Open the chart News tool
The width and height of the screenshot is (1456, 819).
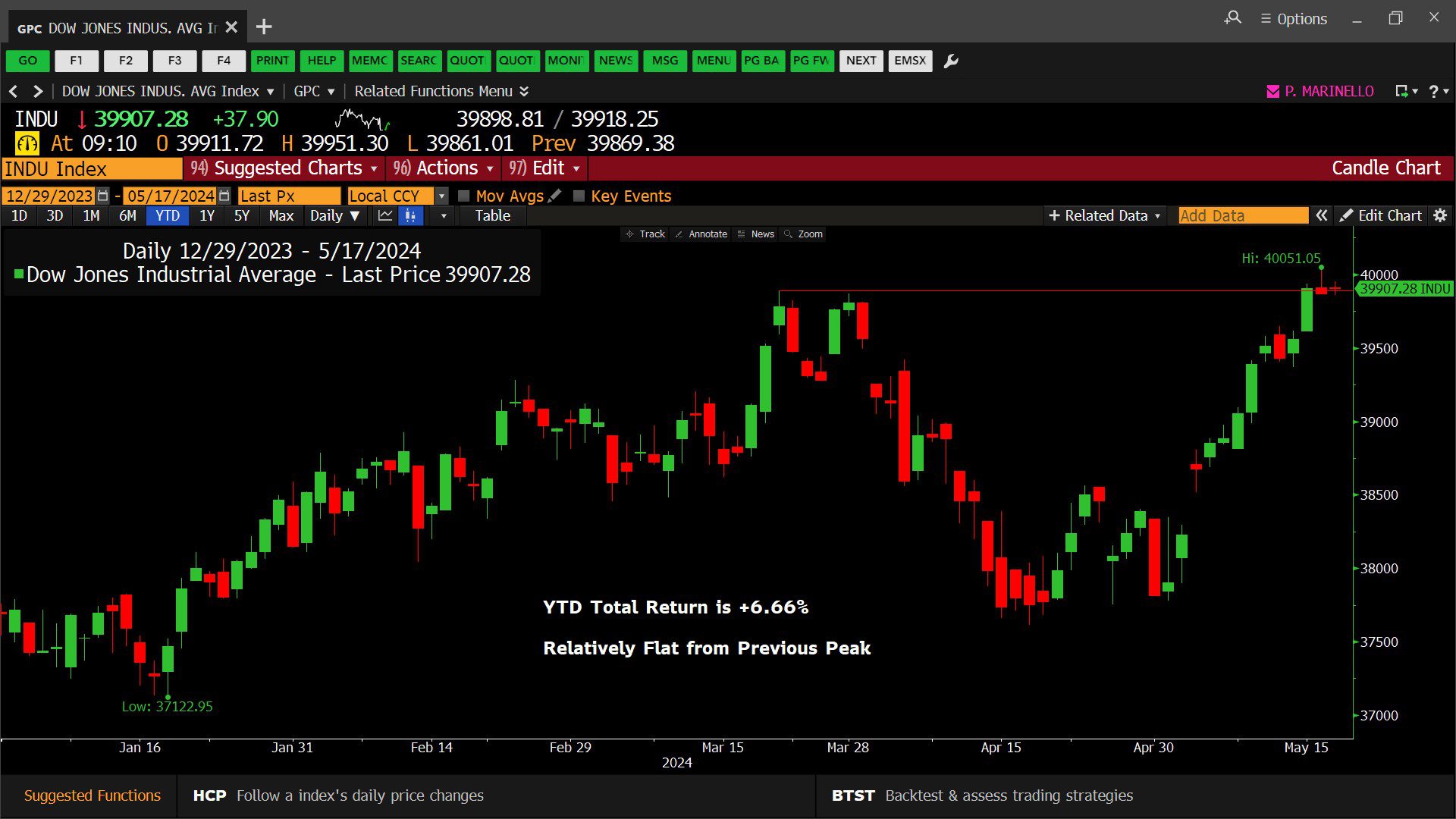[755, 234]
